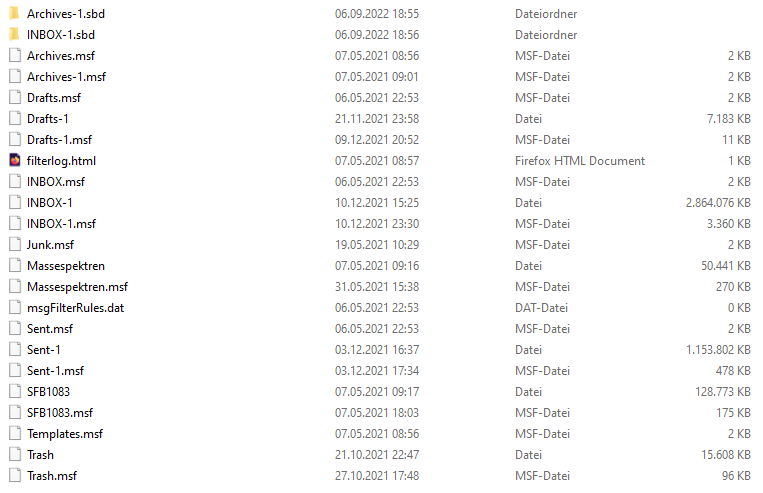Select the Archives.msf file name
The width and height of the screenshot is (763, 493).
point(61,56)
